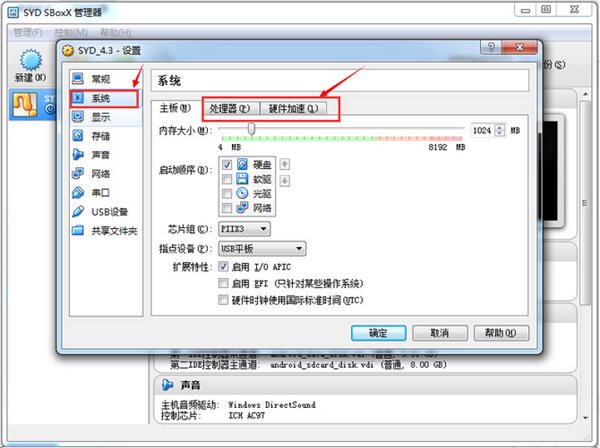Toggle the 硬盘 boot order checkbox
The height and width of the screenshot is (448, 600).
click(227, 165)
